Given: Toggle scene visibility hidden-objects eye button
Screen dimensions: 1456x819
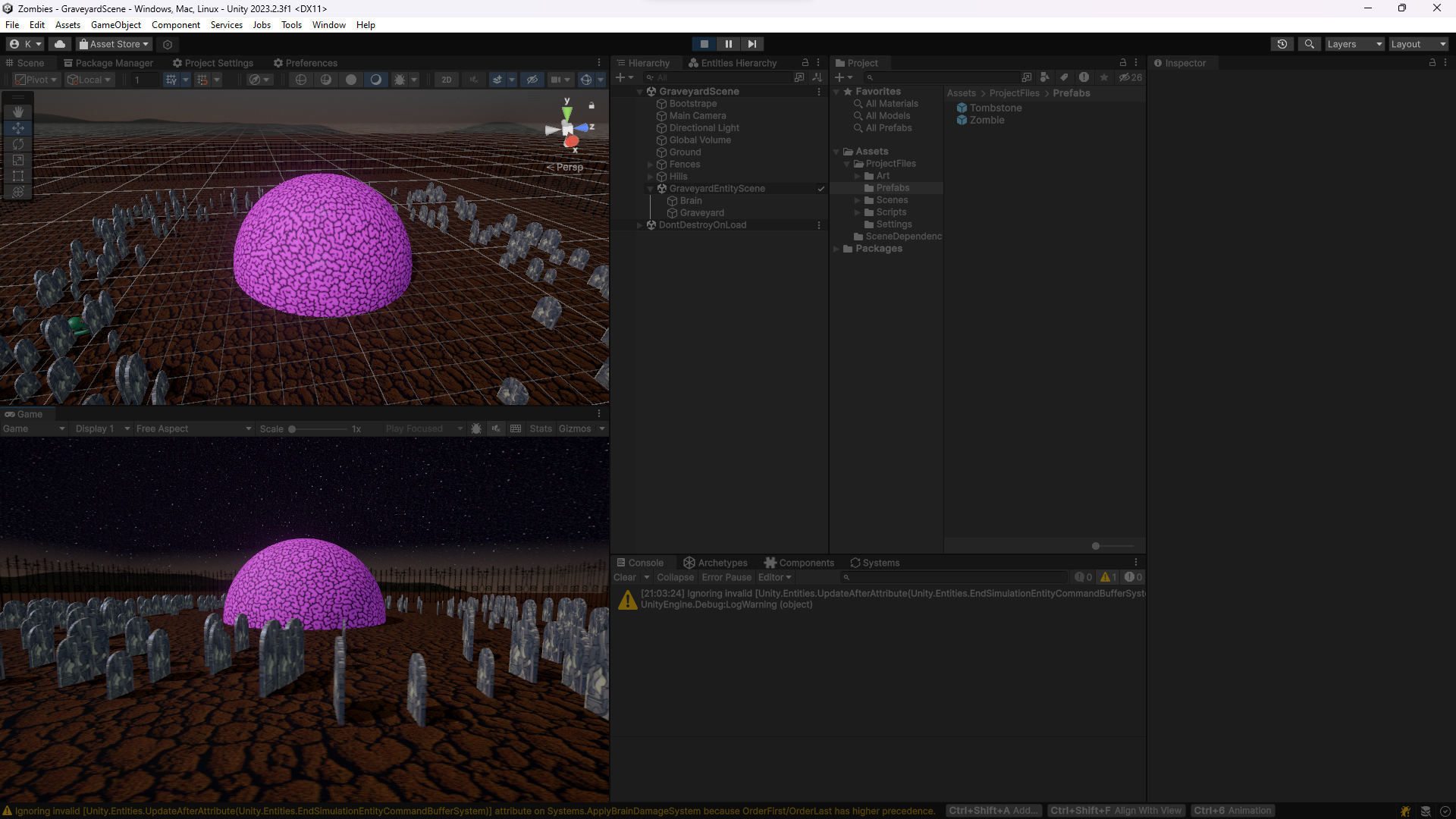Looking at the screenshot, I should click(x=532, y=80).
